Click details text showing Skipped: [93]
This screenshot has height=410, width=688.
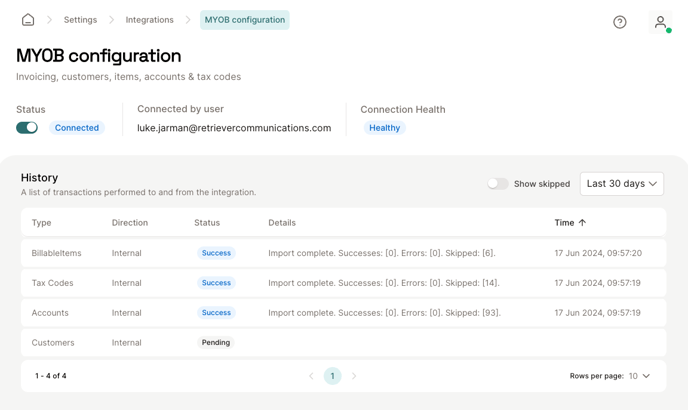click(x=384, y=313)
